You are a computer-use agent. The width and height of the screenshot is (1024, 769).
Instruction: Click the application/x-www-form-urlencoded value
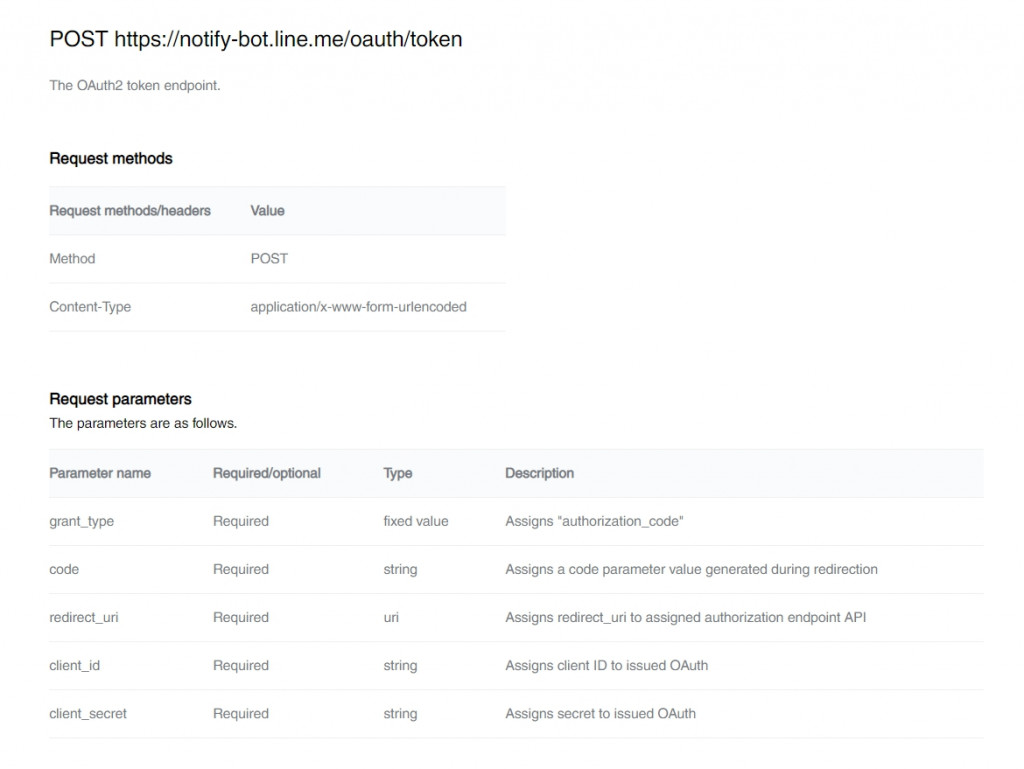[358, 307]
